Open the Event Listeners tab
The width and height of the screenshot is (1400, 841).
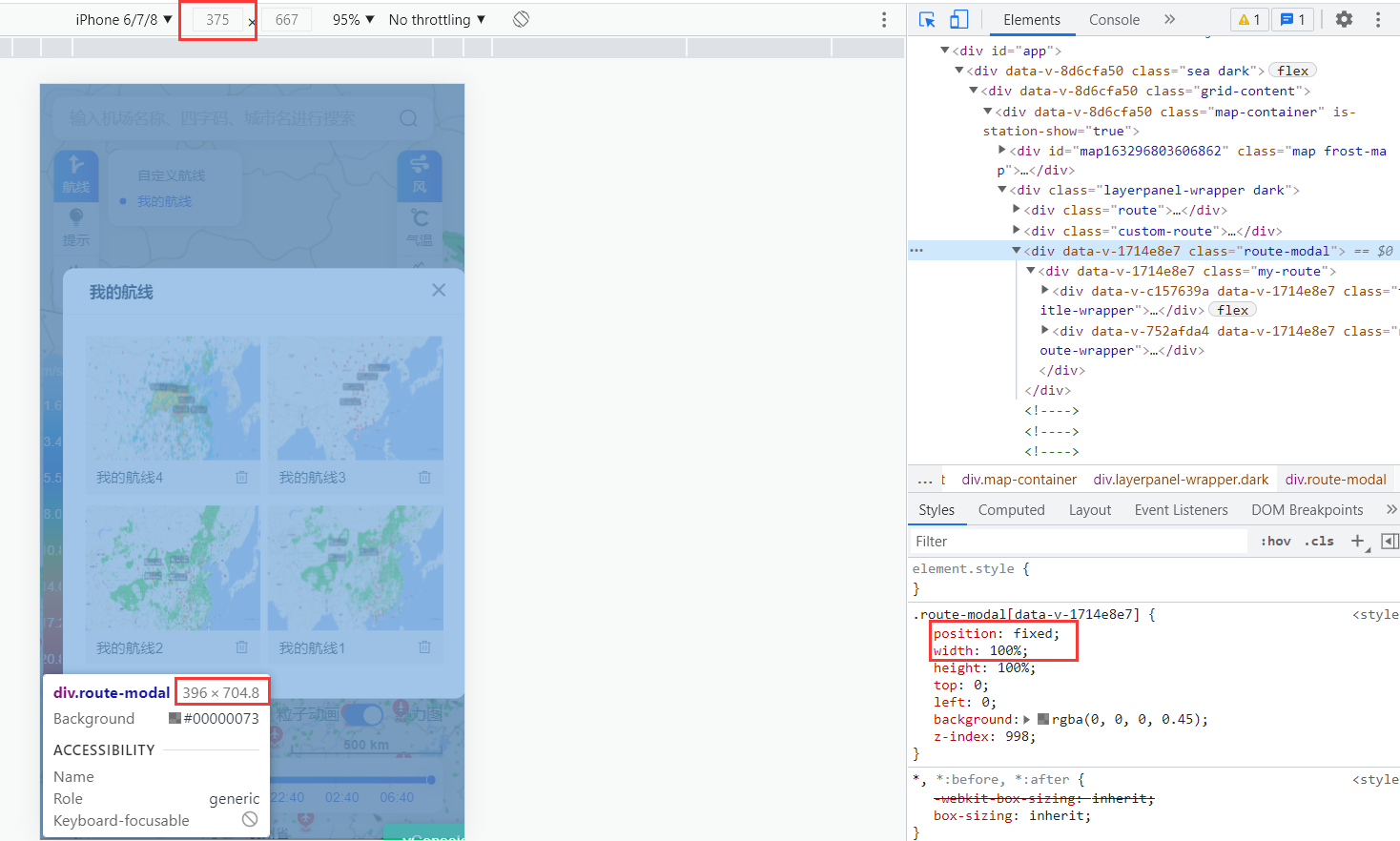point(1181,510)
